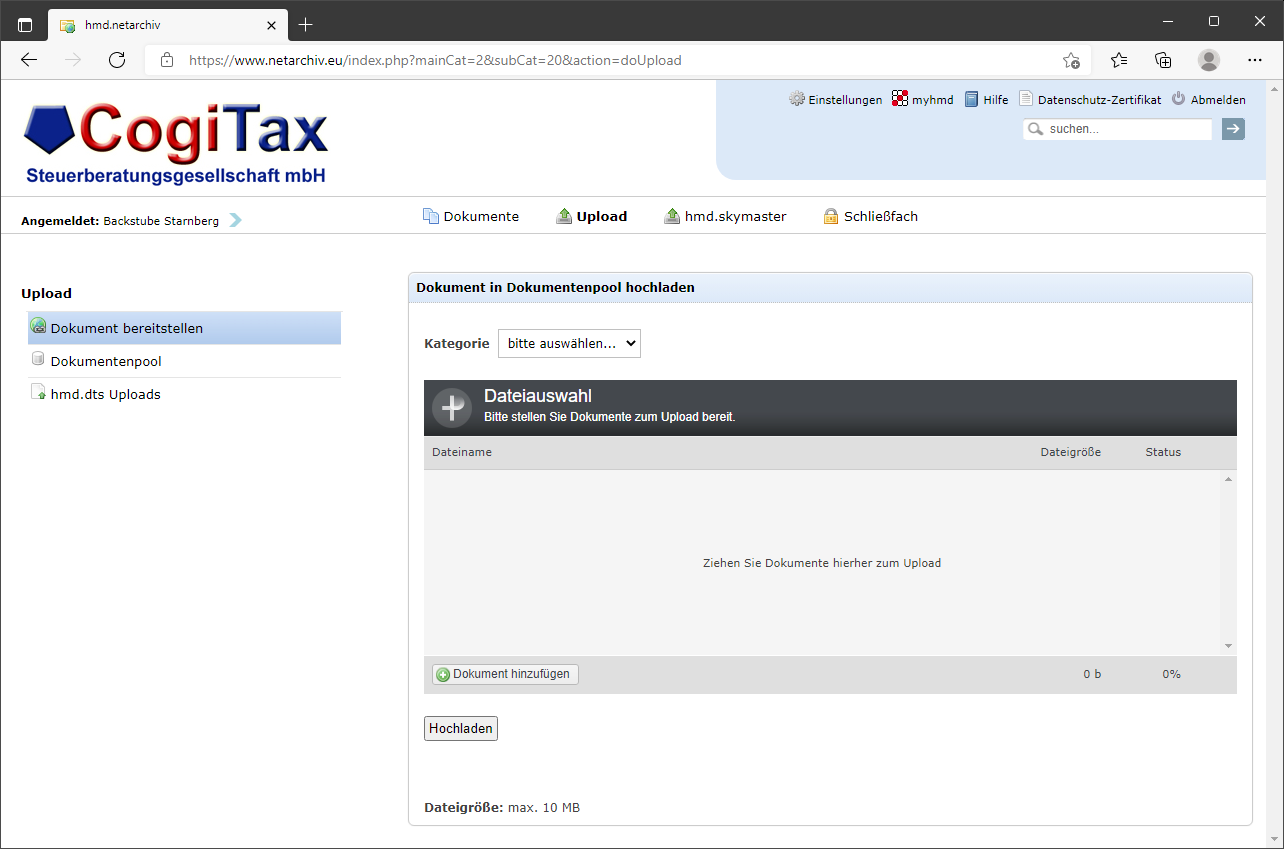
Task: Click the green plus to add a Dokument
Action: tap(442, 674)
